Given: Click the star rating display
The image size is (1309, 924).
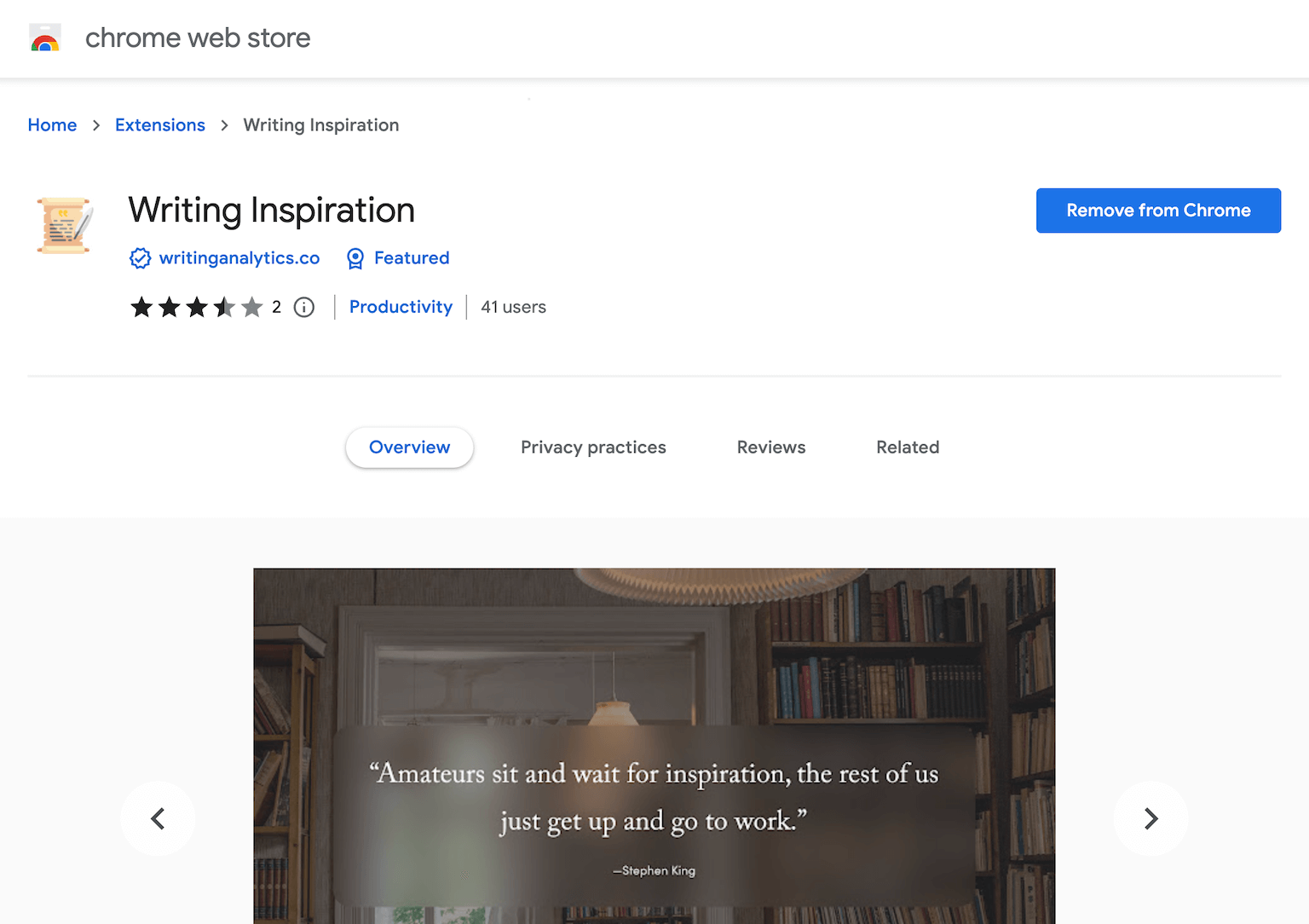Looking at the screenshot, I should (197, 307).
